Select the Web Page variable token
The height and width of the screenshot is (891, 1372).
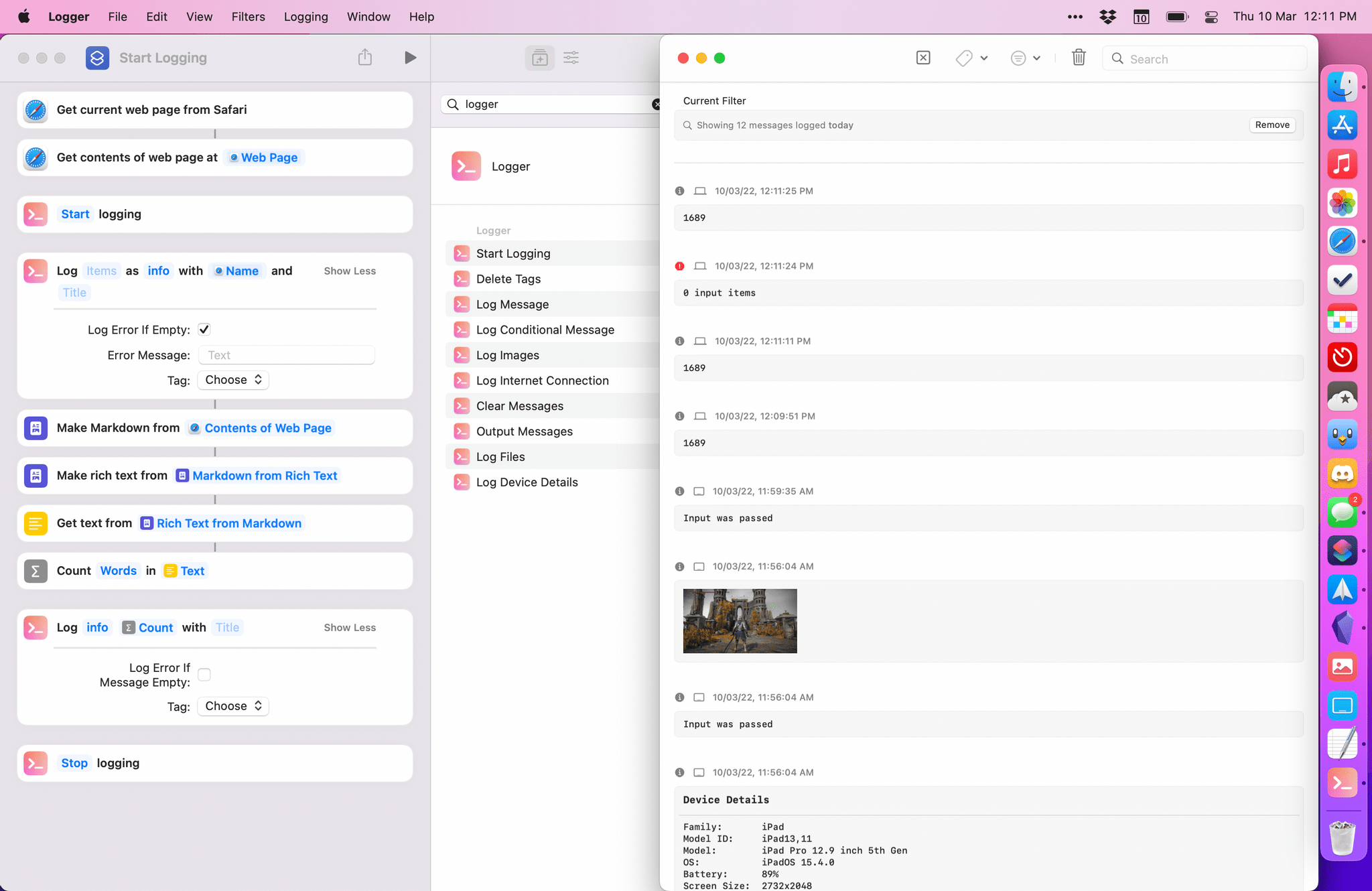pyautogui.click(x=264, y=157)
